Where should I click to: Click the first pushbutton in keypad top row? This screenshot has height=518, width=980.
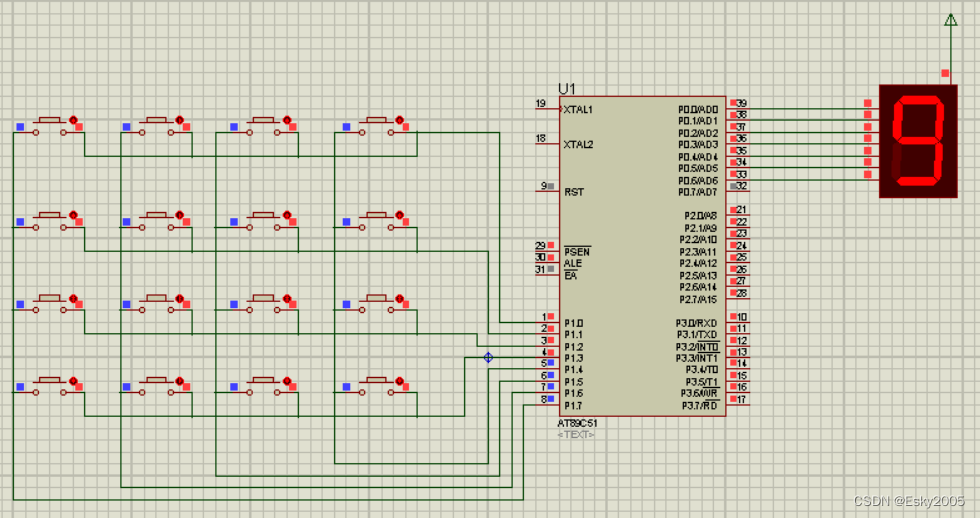[x=49, y=126]
